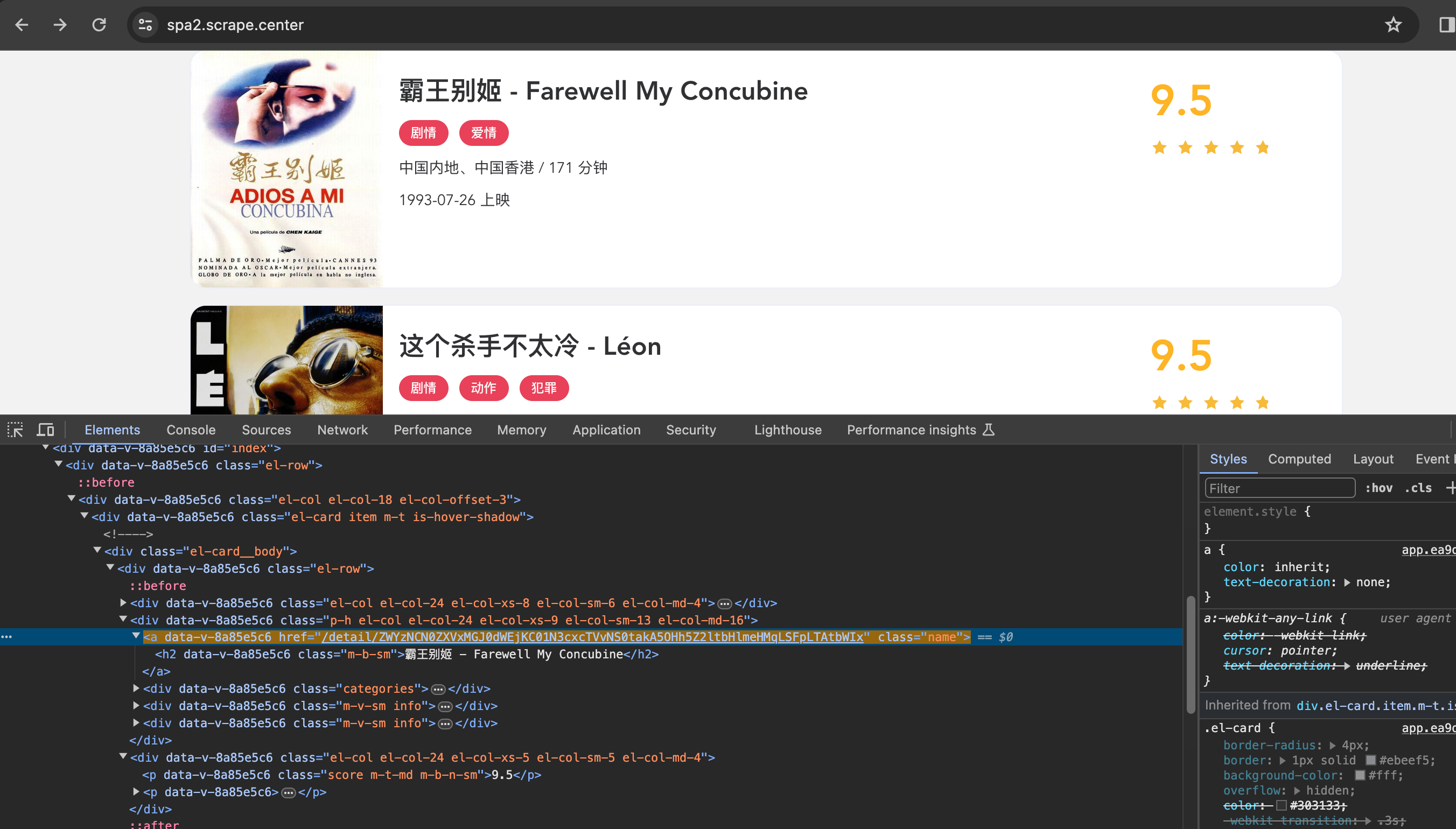Click the Console panel tab
The width and height of the screenshot is (1456, 829).
point(191,430)
